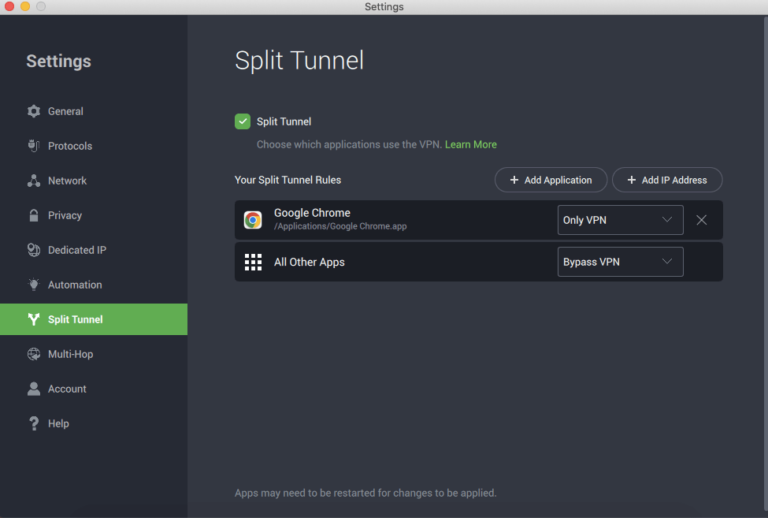This screenshot has width=768, height=518.
Task: Remove the Google Chrome split tunnel rule
Action: [x=701, y=220]
